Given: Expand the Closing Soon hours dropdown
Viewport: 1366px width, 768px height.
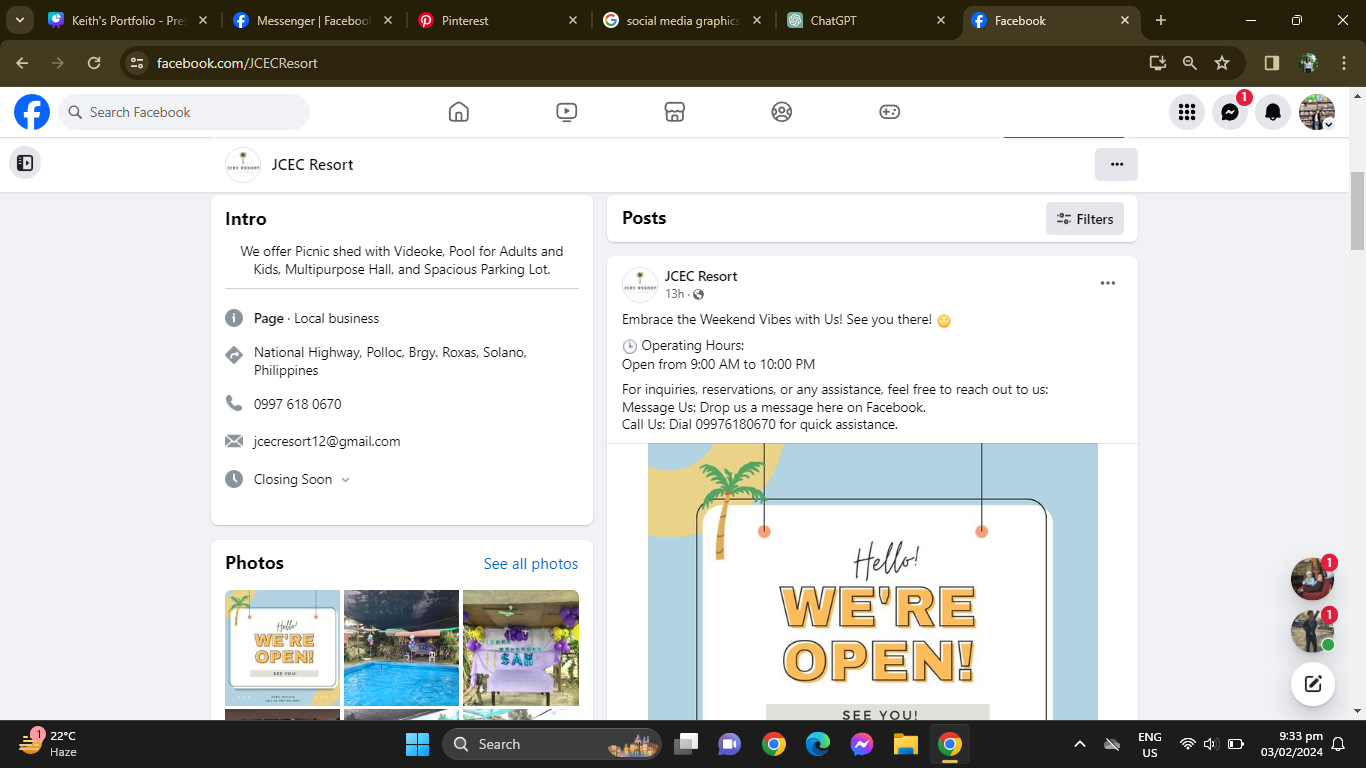Looking at the screenshot, I should [x=345, y=479].
